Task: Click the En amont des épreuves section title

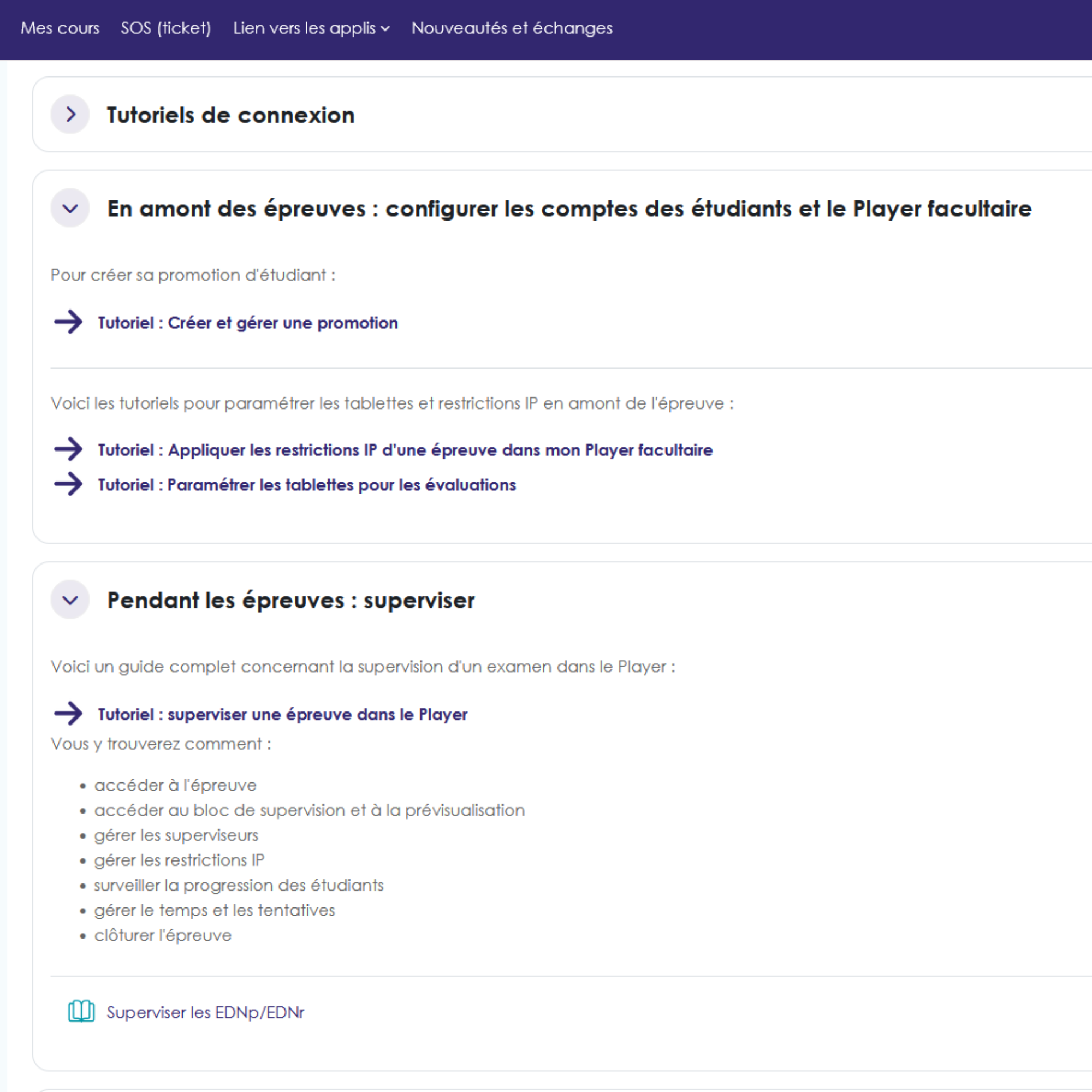Action: coord(569,209)
